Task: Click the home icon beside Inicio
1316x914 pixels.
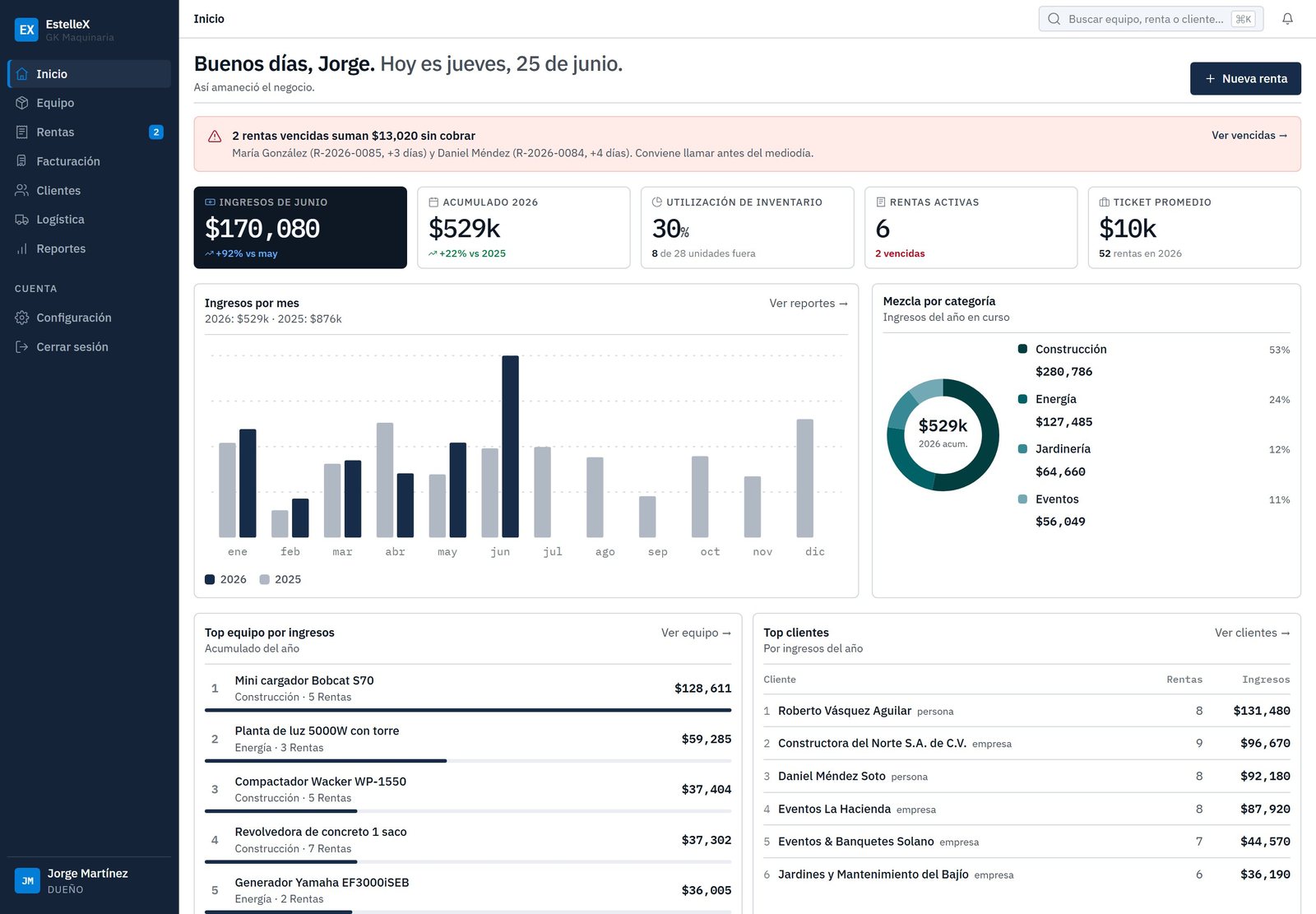Action: point(22,74)
